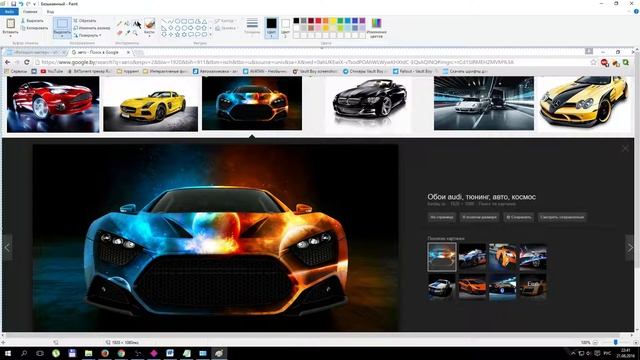Open the customize quick access toolbar arrow
Screen dimensions: 640x360
(35, 4)
